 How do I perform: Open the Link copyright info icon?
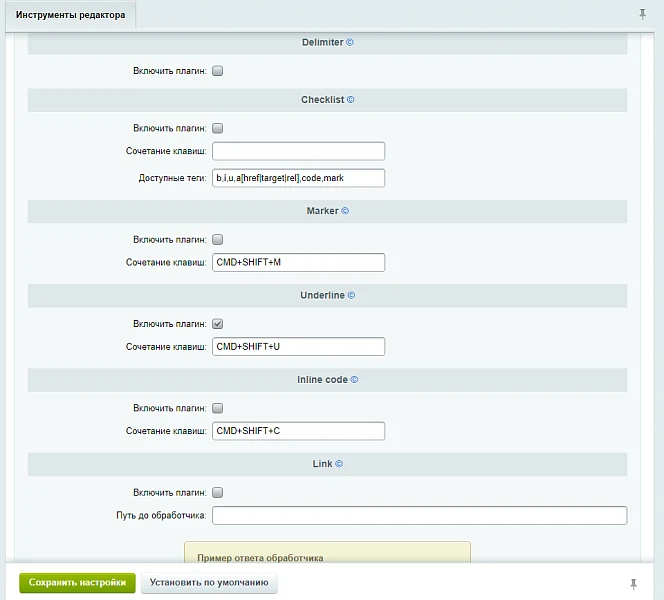(x=339, y=464)
